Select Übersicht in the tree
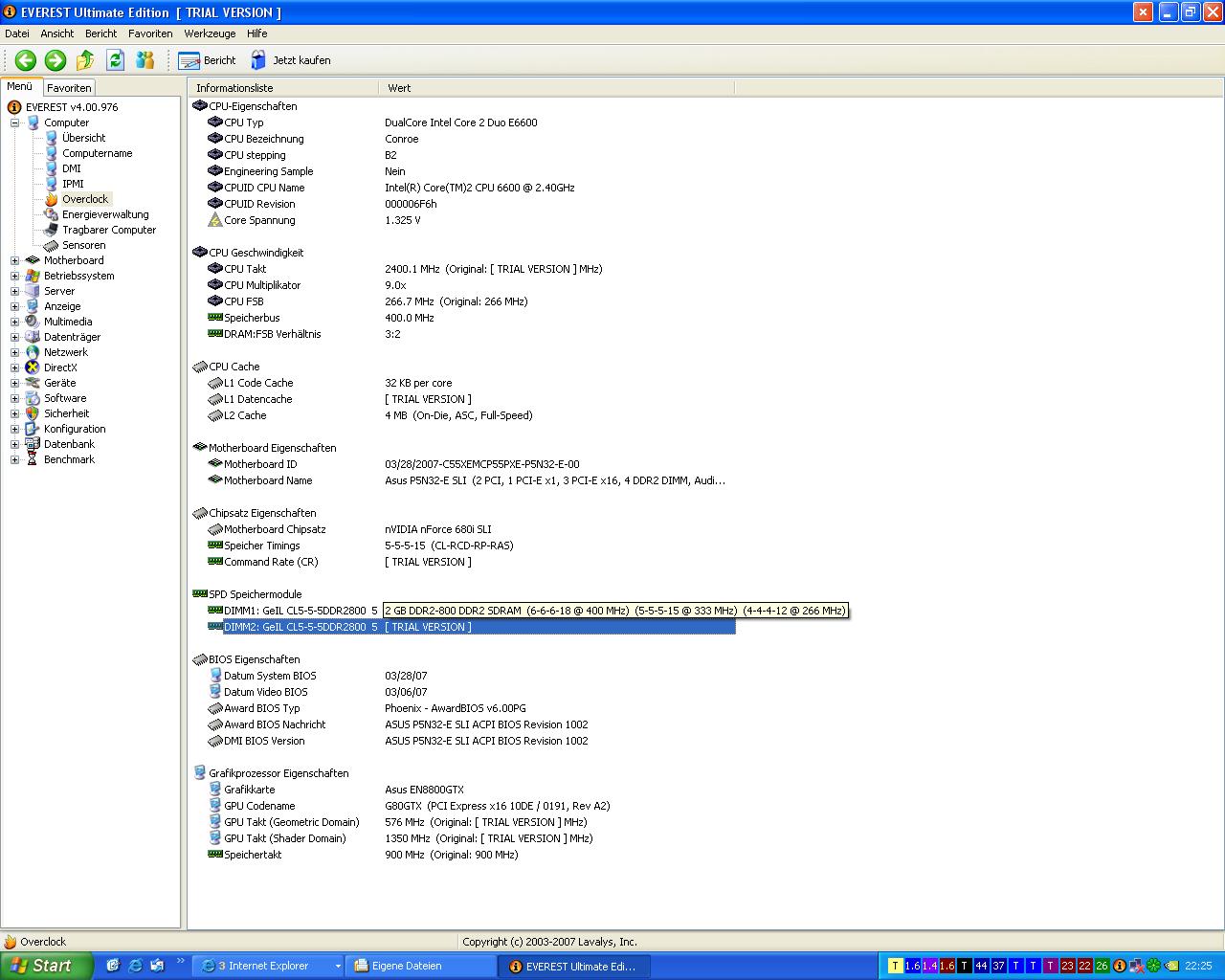This screenshot has width=1225, height=980. click(83, 138)
